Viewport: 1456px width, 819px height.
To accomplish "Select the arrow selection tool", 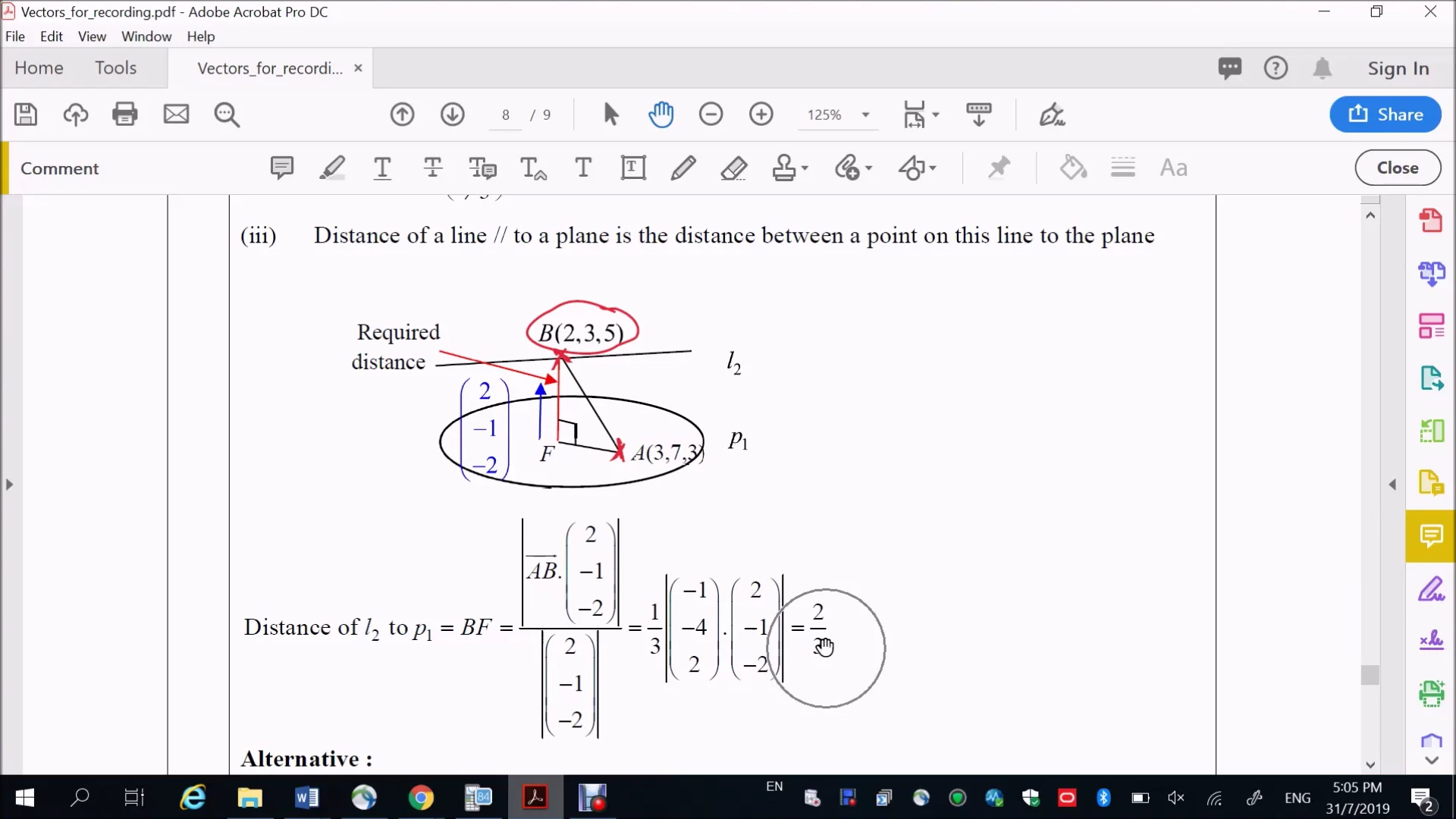I will [611, 115].
